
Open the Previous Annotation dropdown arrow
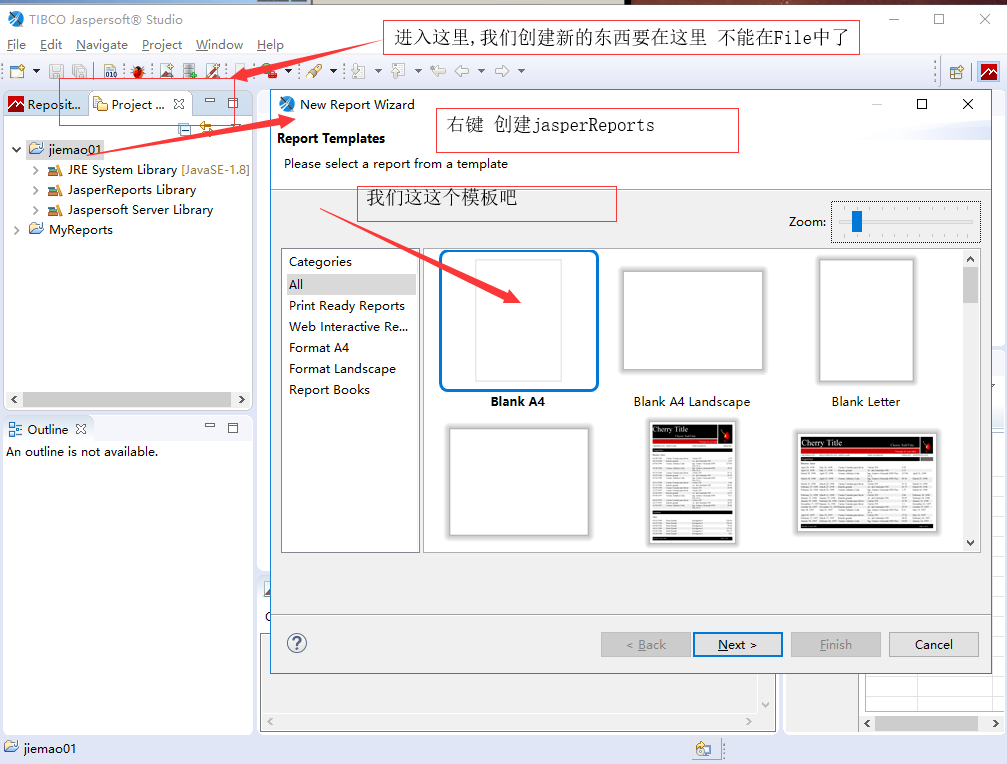tap(418, 71)
